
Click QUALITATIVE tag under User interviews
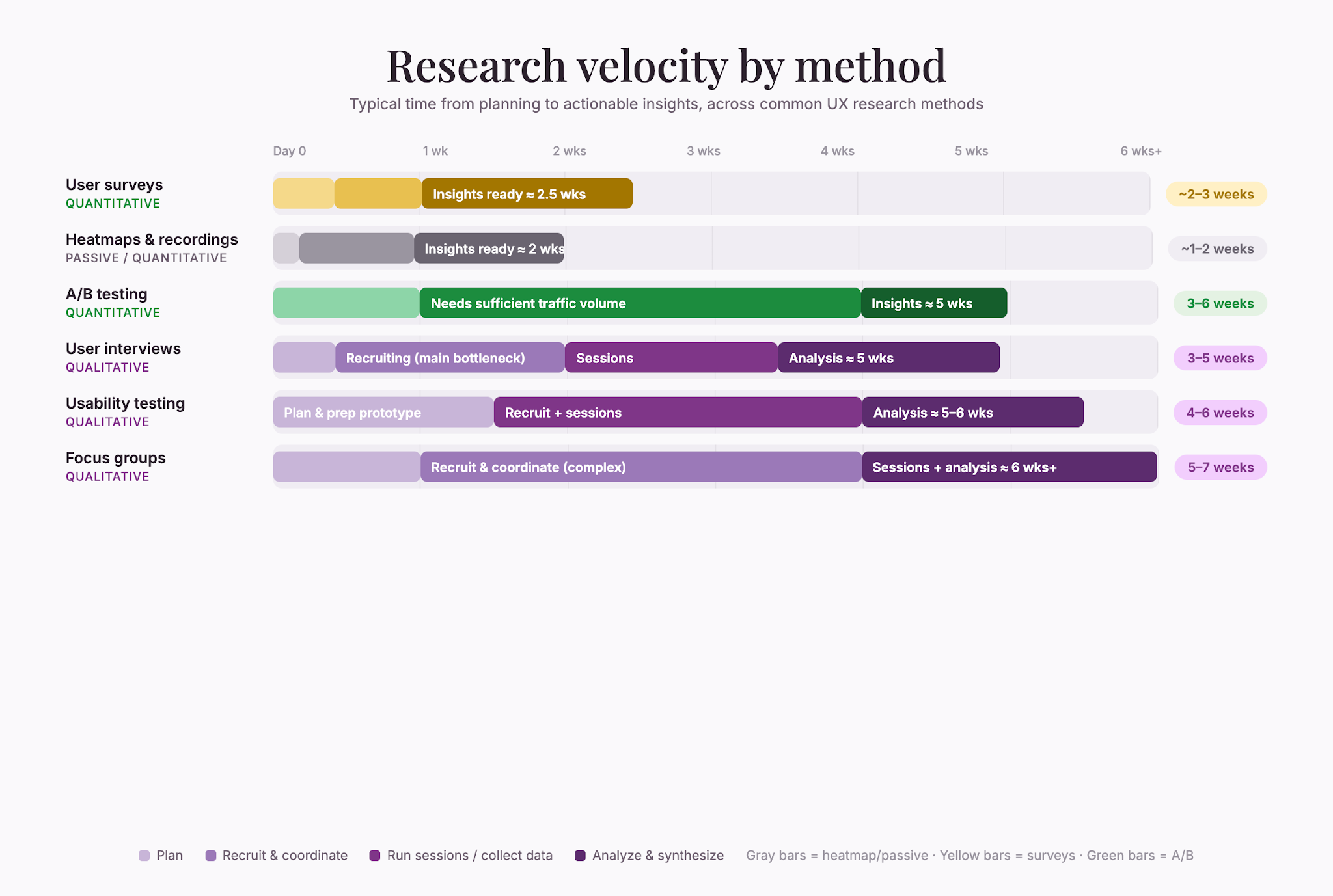(x=107, y=368)
